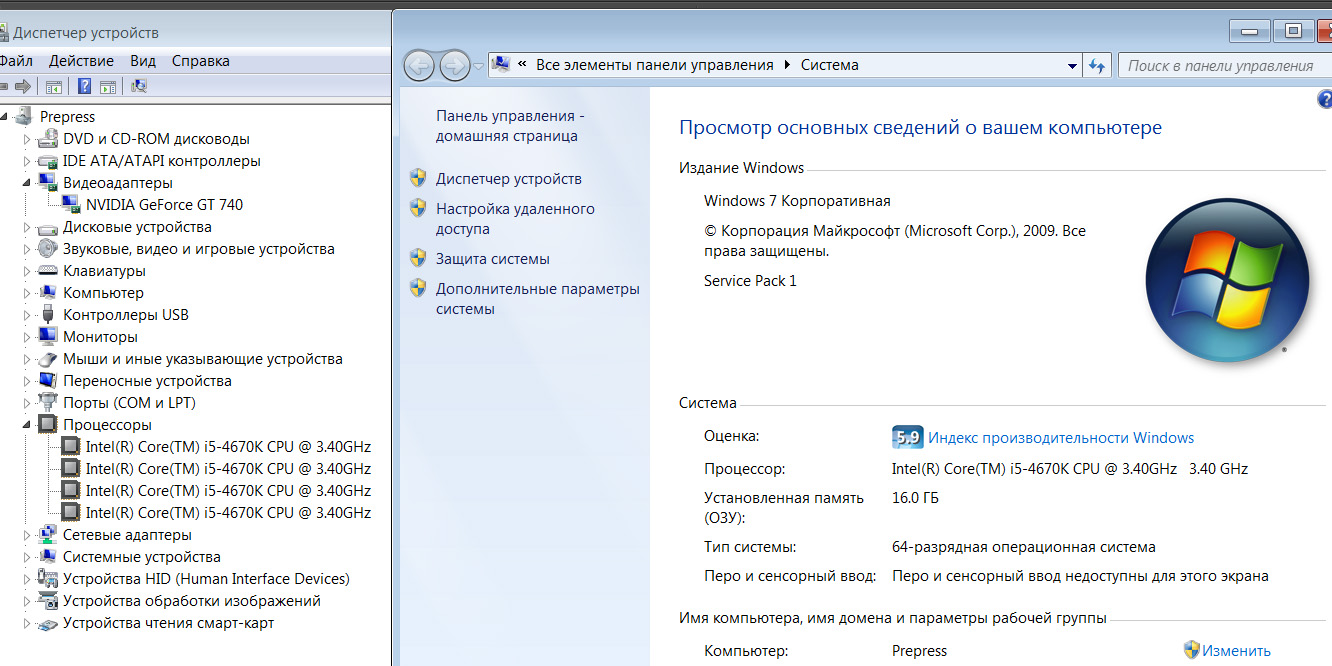Click the show/hide console tree toolbar icon

(x=54, y=87)
